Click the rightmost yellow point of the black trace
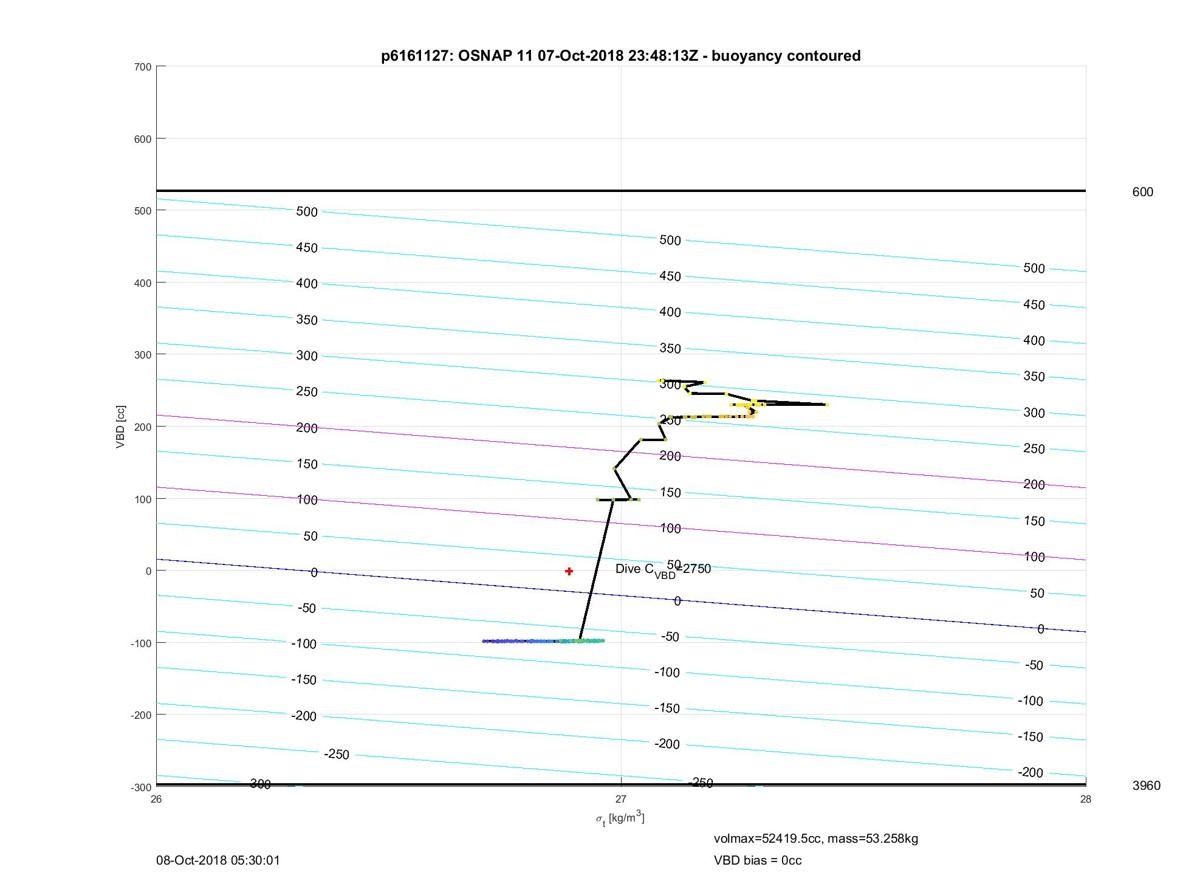The width and height of the screenshot is (1200, 885). pyautogui.click(x=826, y=404)
